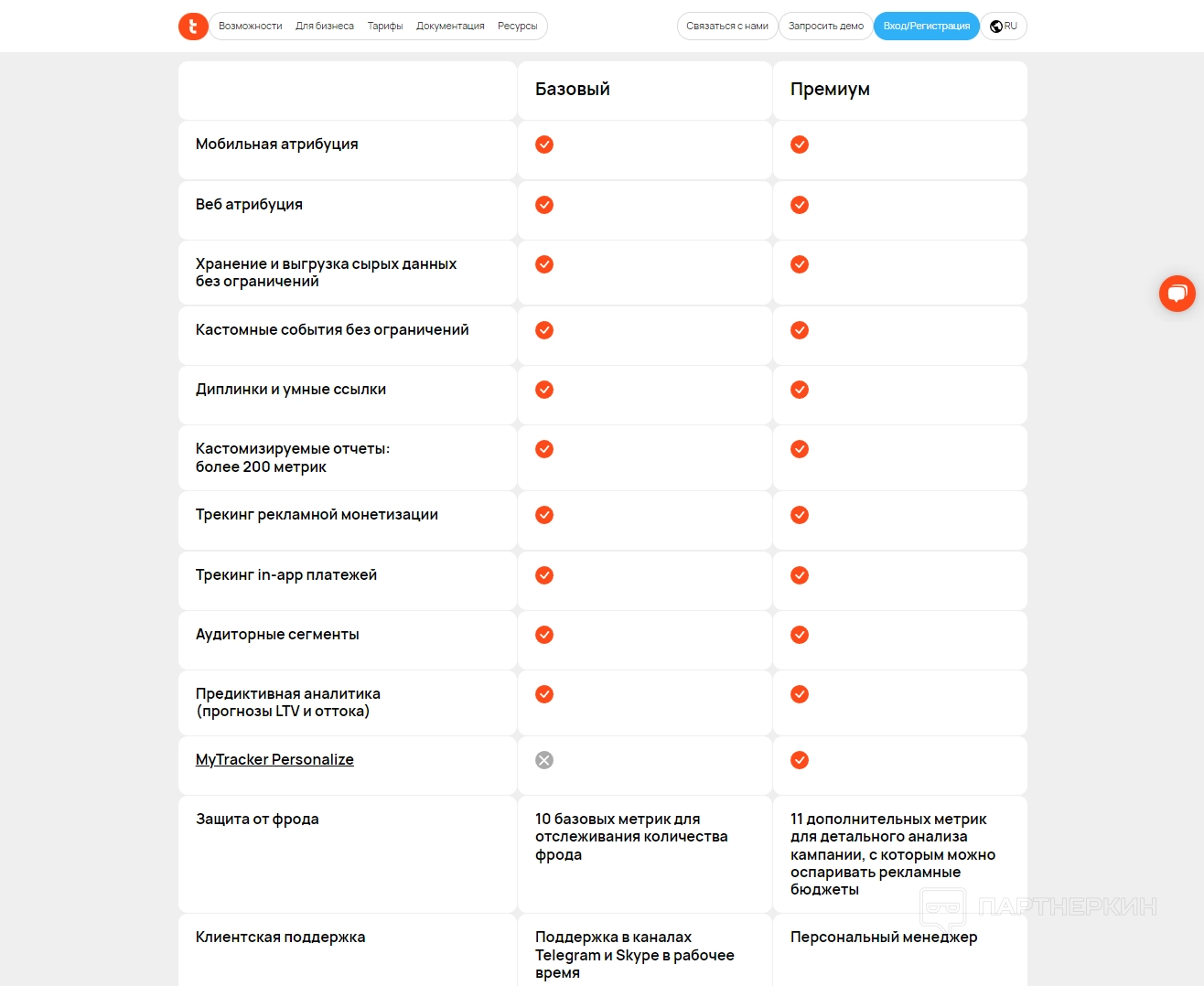The width and height of the screenshot is (1204, 986).
Task: Expand the Ресурсы menu
Action: coord(518,26)
